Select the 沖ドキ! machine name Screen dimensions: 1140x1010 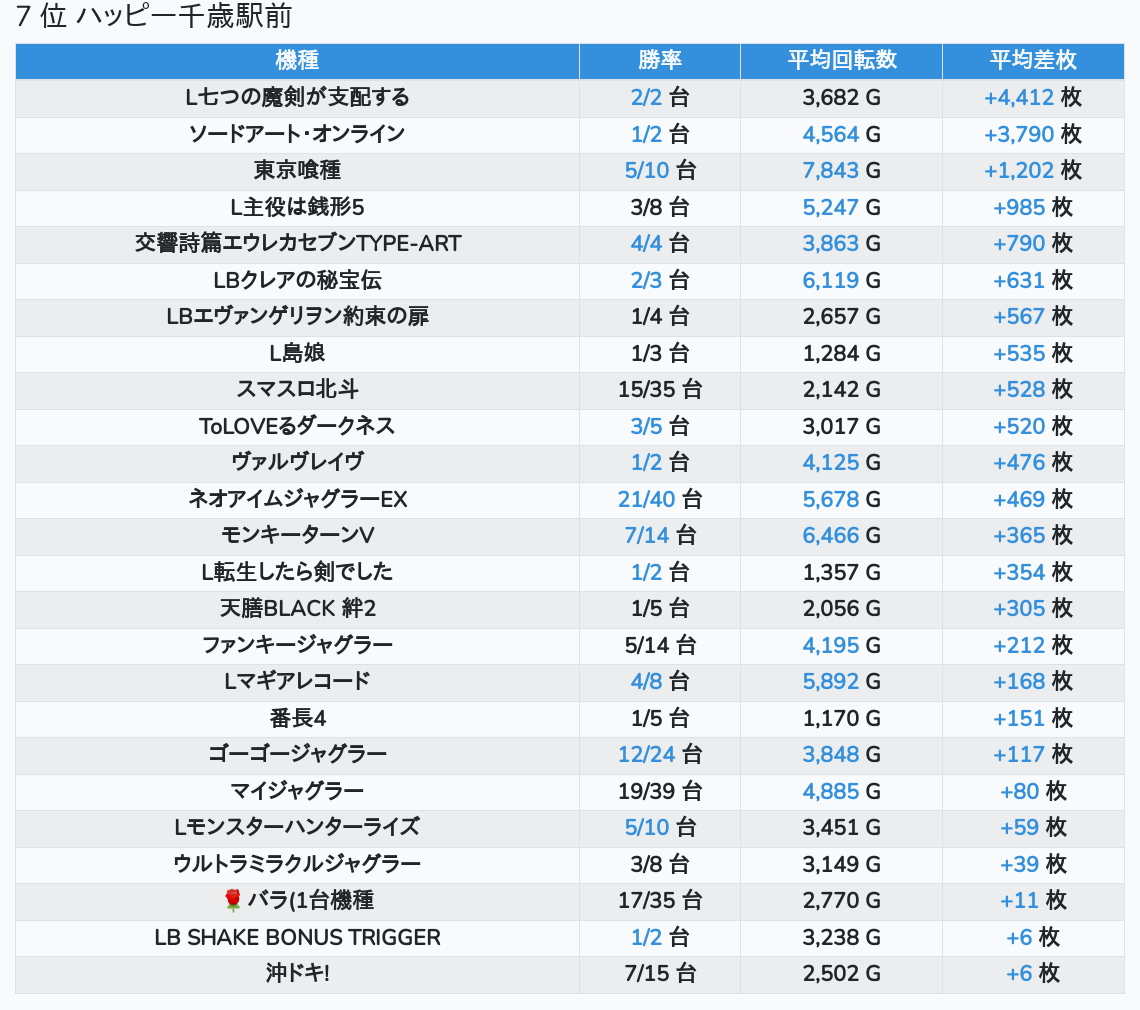pyautogui.click(x=297, y=974)
